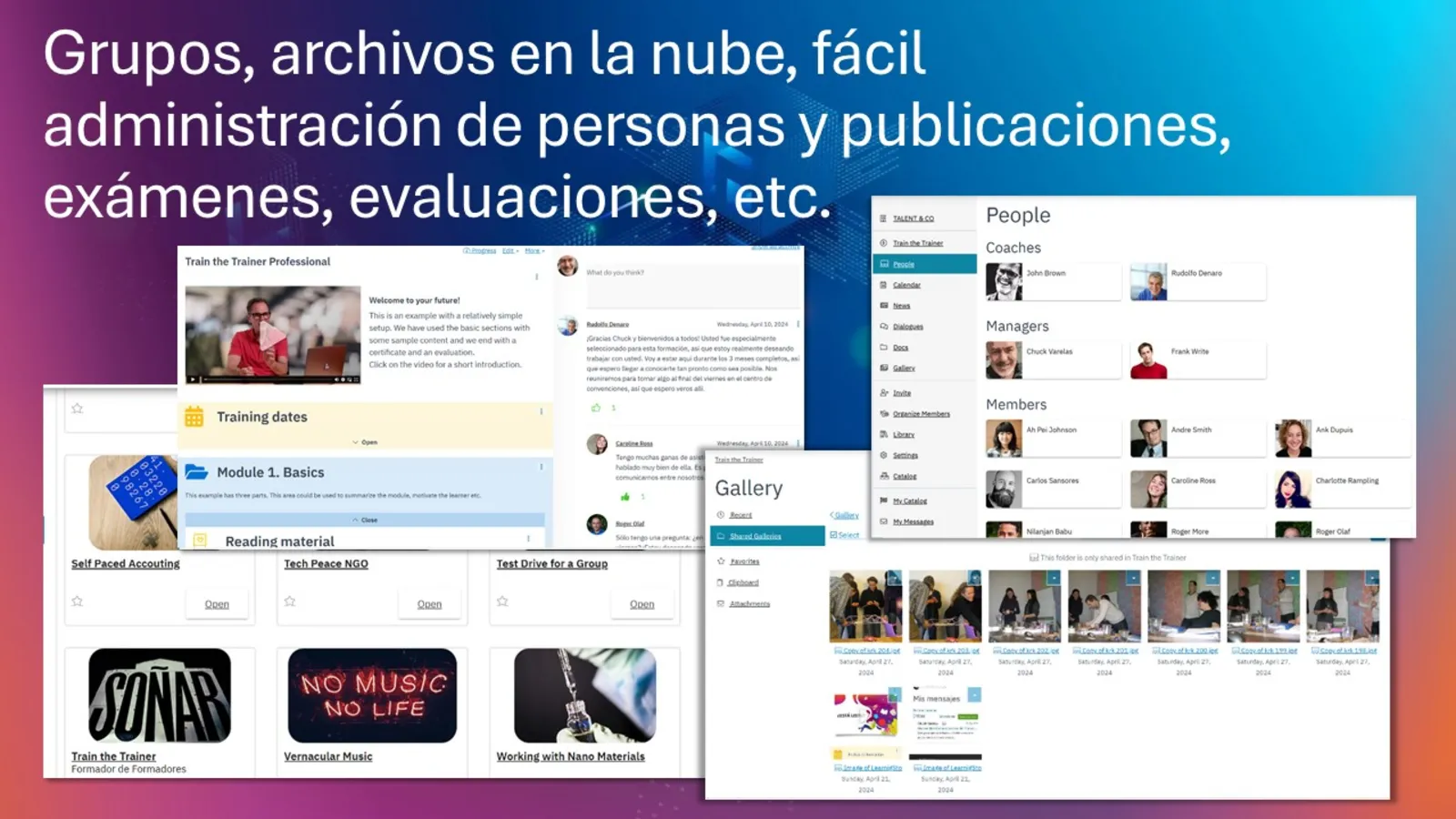Select the Calendar icon in the sidebar
Image resolution: width=1456 pixels, height=819 pixels.
pyautogui.click(x=884, y=285)
